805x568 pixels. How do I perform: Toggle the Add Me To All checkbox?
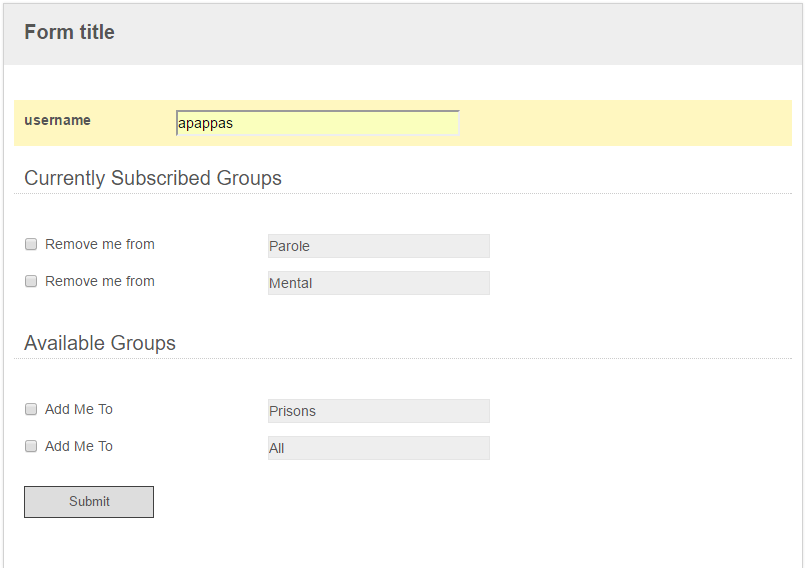(31, 446)
